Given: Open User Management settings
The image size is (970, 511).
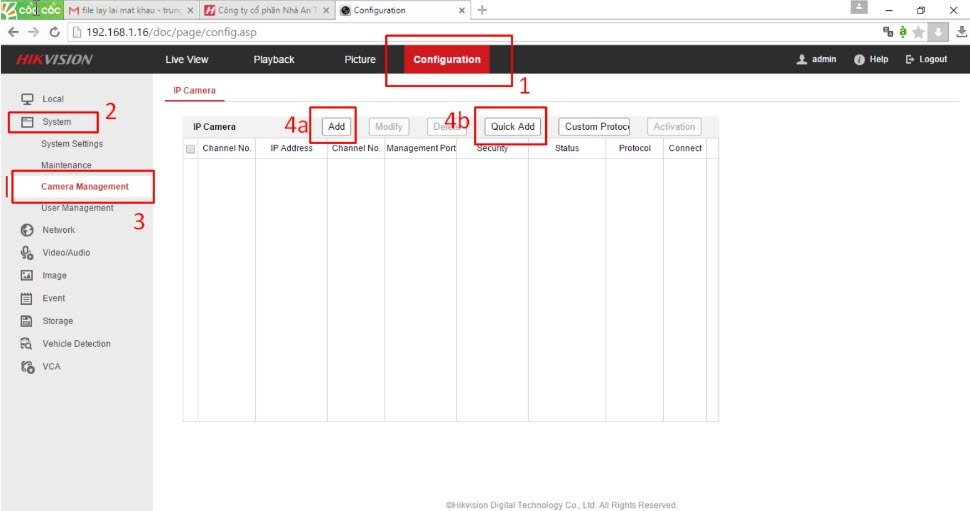Looking at the screenshot, I should 77,208.
